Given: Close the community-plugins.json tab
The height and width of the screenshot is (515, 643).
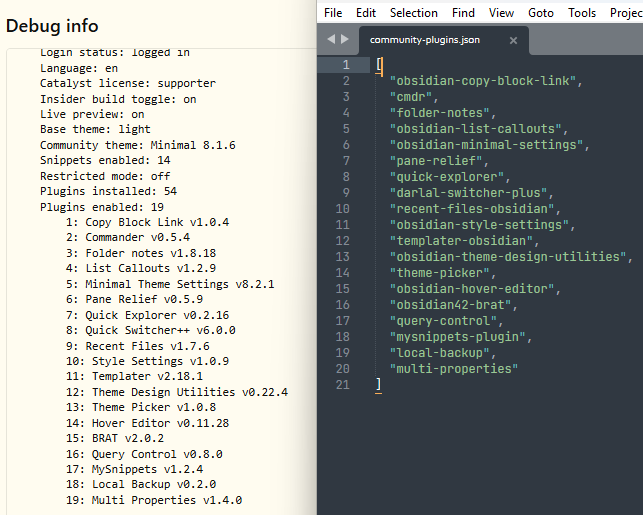Looking at the screenshot, I should coord(513,41).
